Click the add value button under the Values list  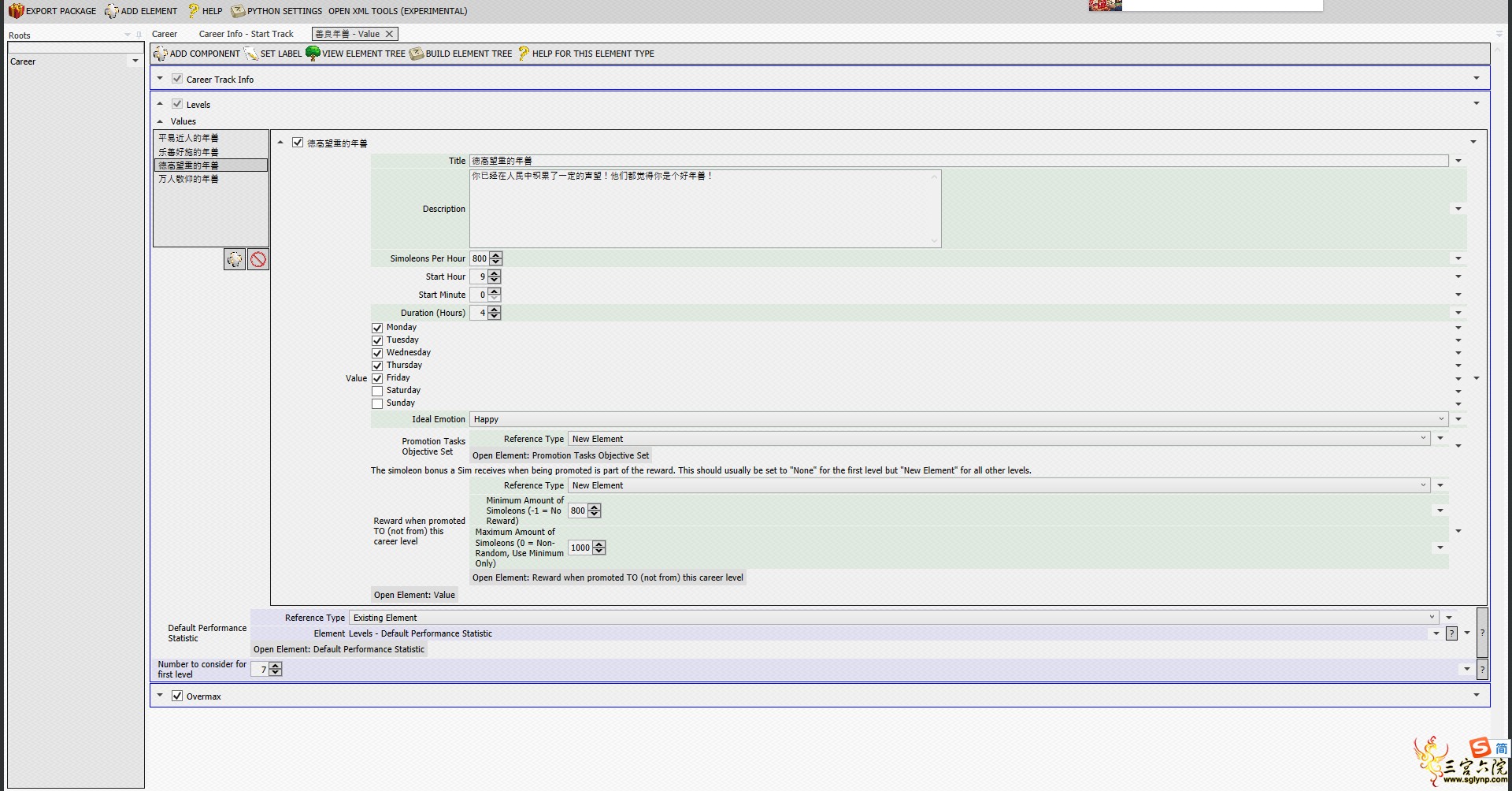tap(235, 259)
